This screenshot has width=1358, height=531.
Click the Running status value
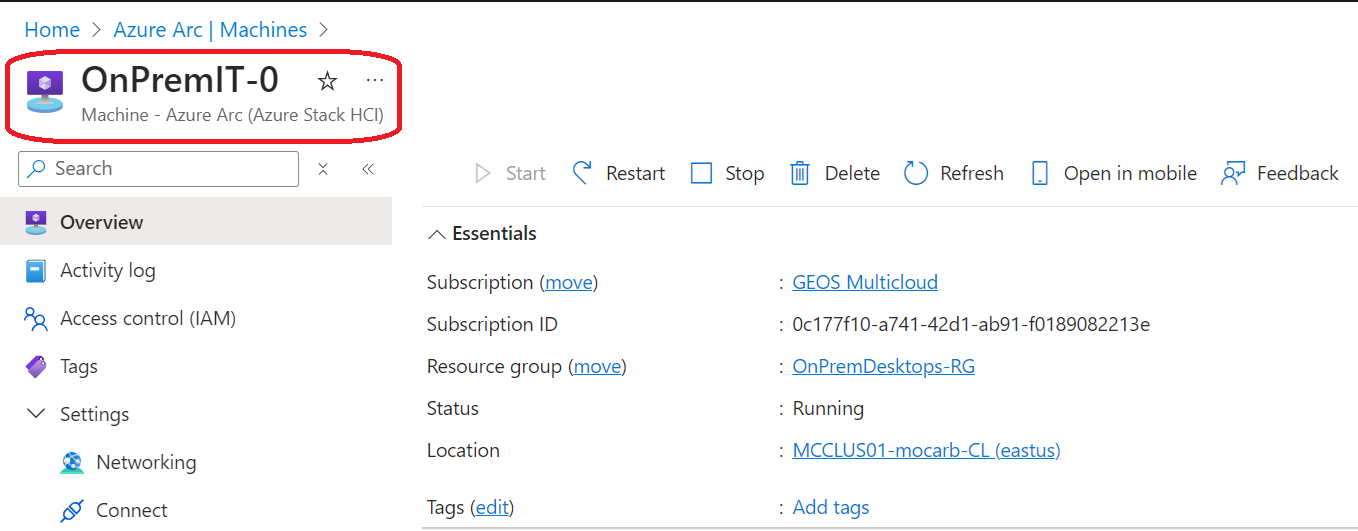[x=828, y=408]
